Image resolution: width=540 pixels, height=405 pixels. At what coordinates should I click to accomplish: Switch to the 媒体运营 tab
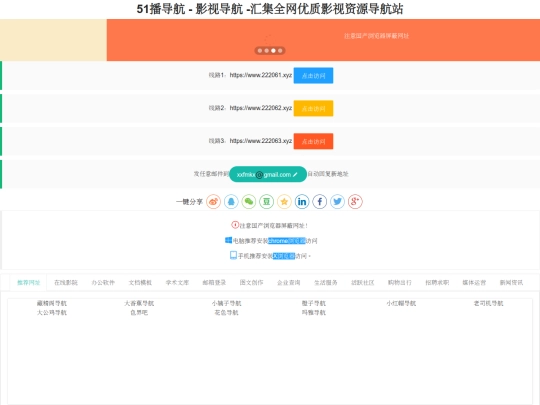[474, 283]
